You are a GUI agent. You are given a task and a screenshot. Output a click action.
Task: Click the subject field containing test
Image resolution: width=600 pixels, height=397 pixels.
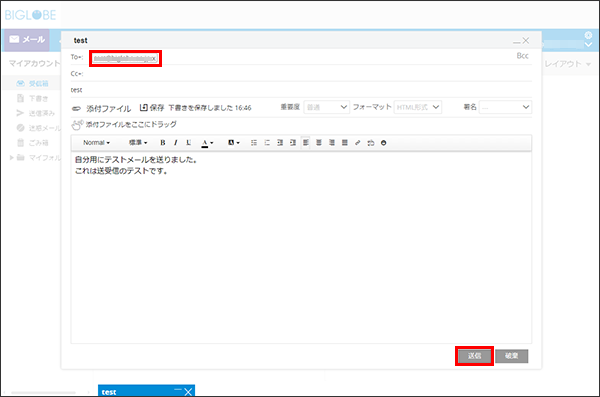point(301,90)
